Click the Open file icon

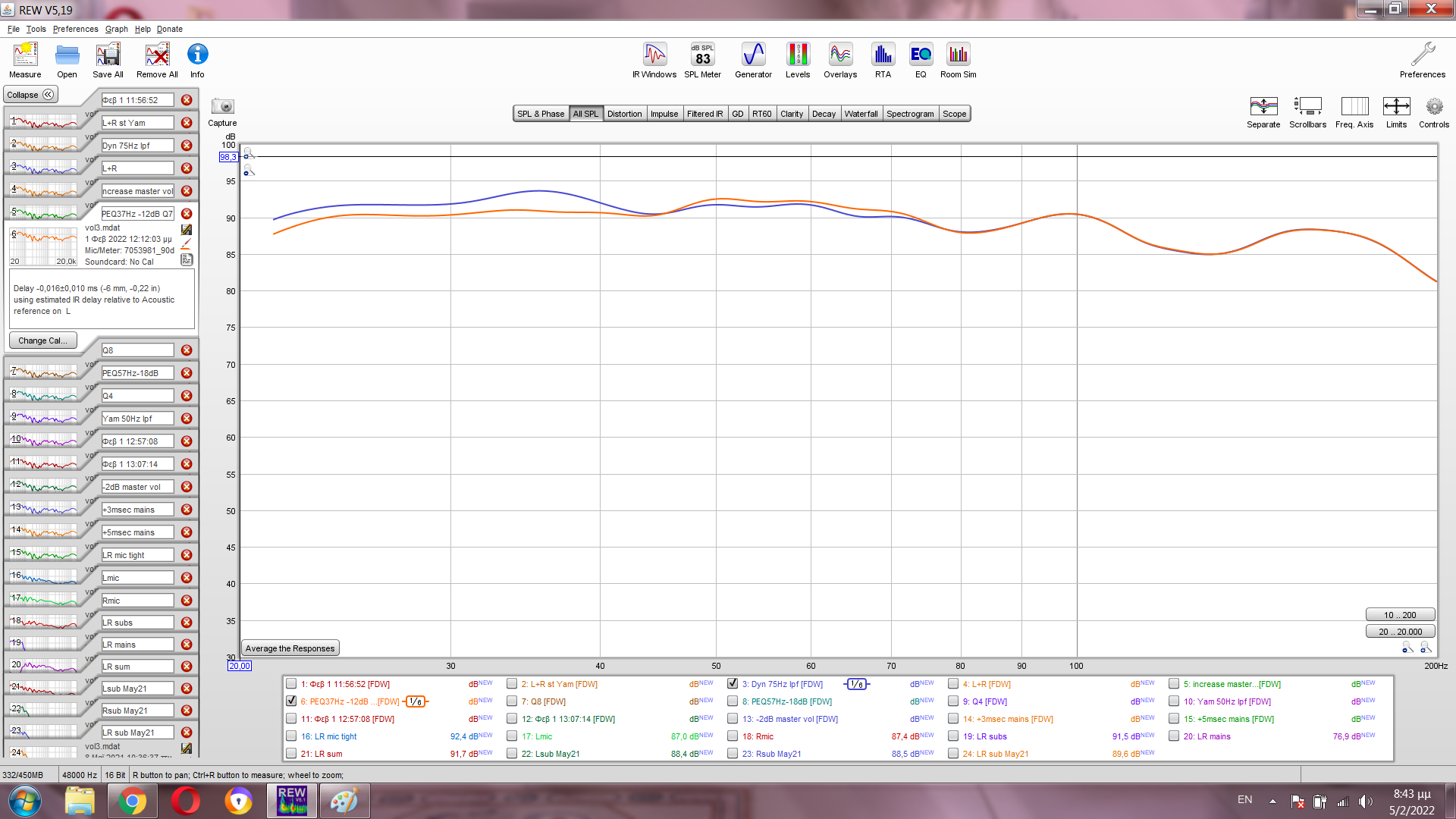(67, 60)
